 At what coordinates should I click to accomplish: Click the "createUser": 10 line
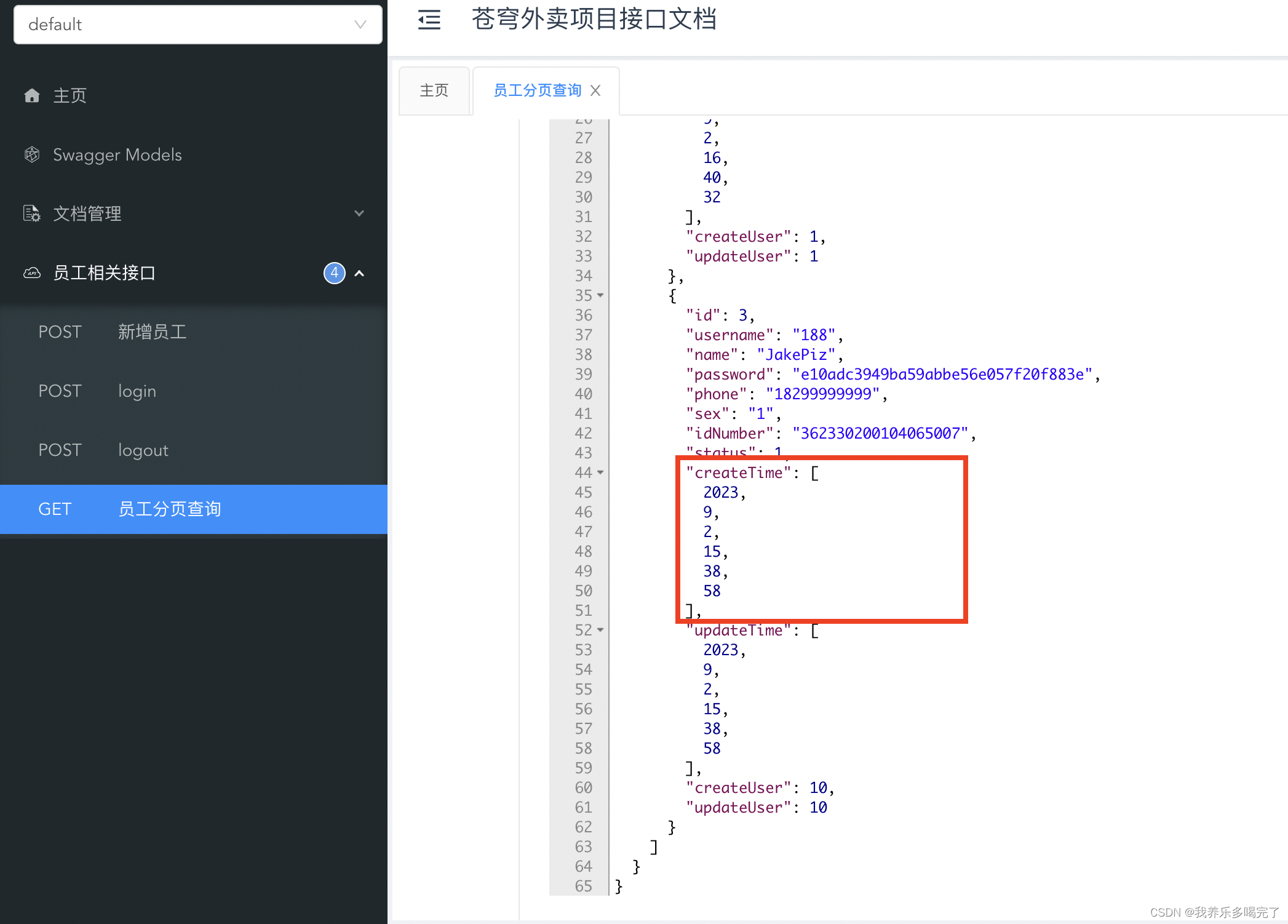760,787
